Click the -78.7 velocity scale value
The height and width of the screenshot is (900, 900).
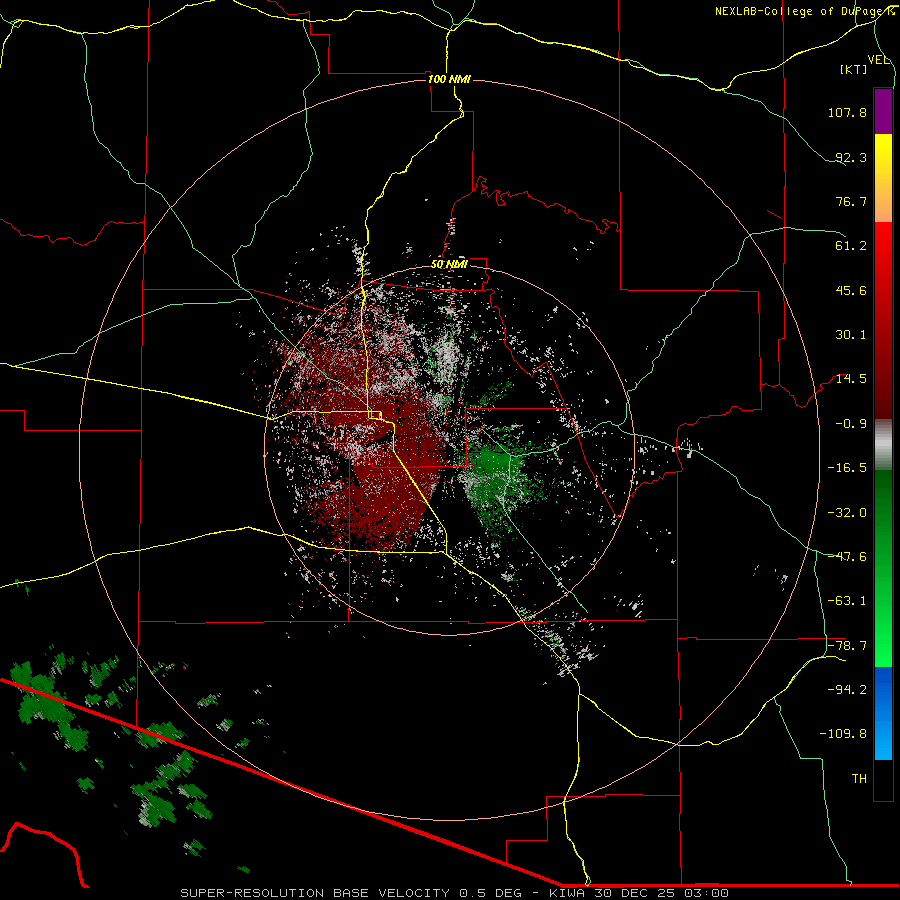tap(847, 646)
